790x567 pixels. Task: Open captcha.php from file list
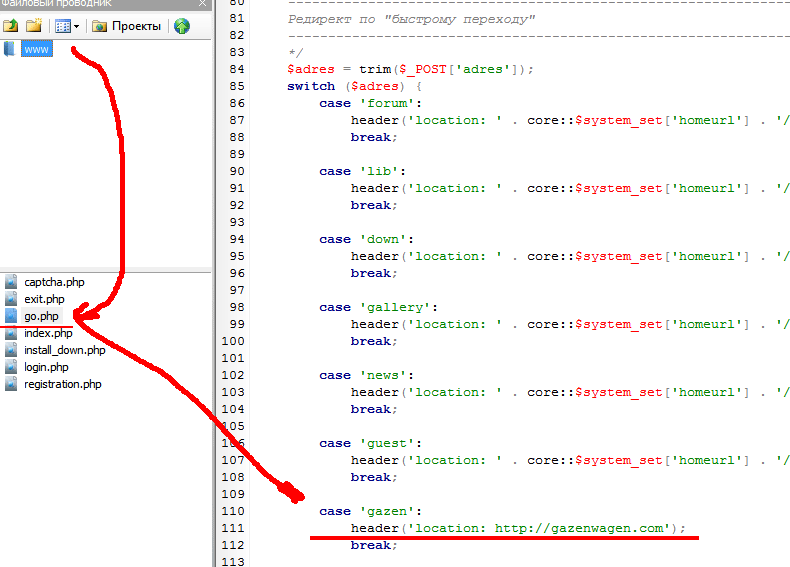54,282
